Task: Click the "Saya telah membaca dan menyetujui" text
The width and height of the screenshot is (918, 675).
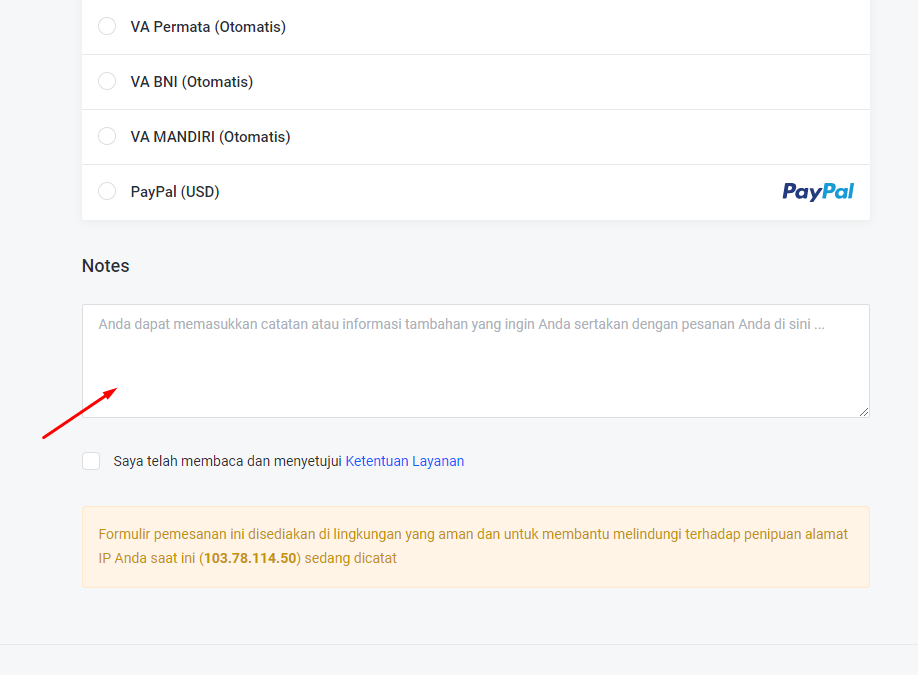Action: (x=228, y=461)
